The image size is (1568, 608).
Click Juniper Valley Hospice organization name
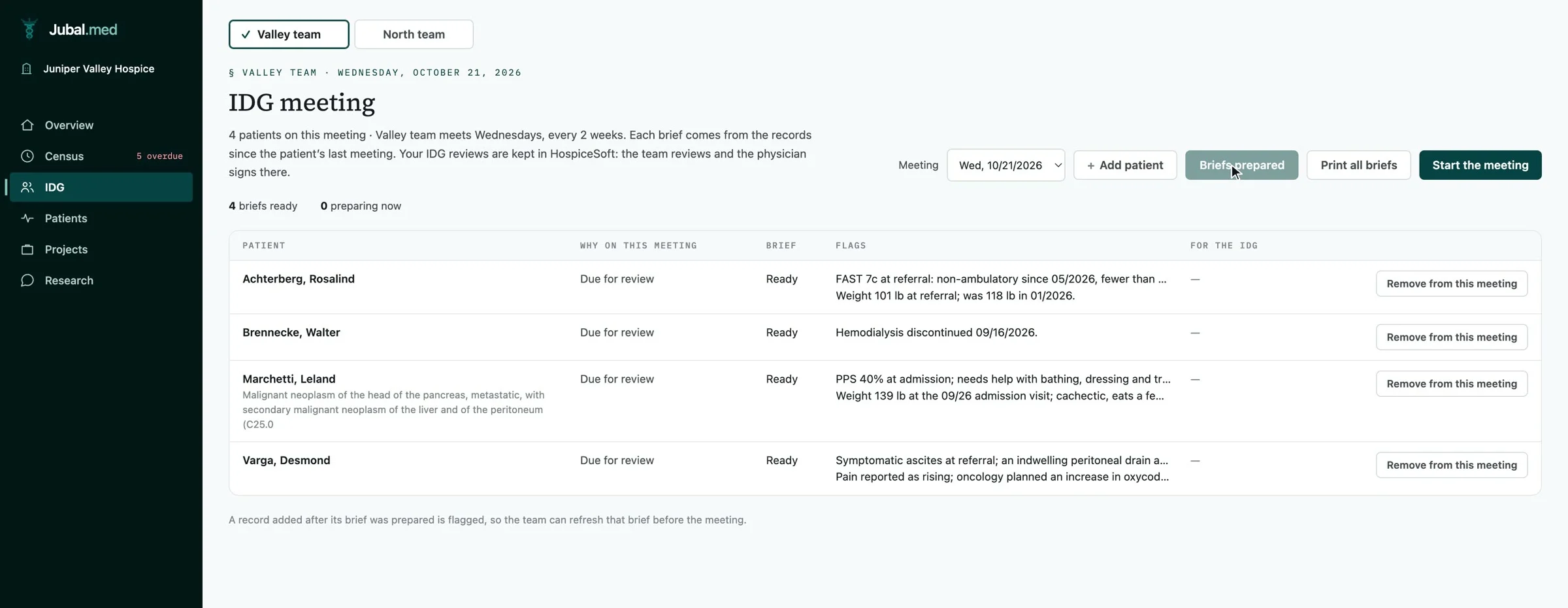click(x=99, y=69)
